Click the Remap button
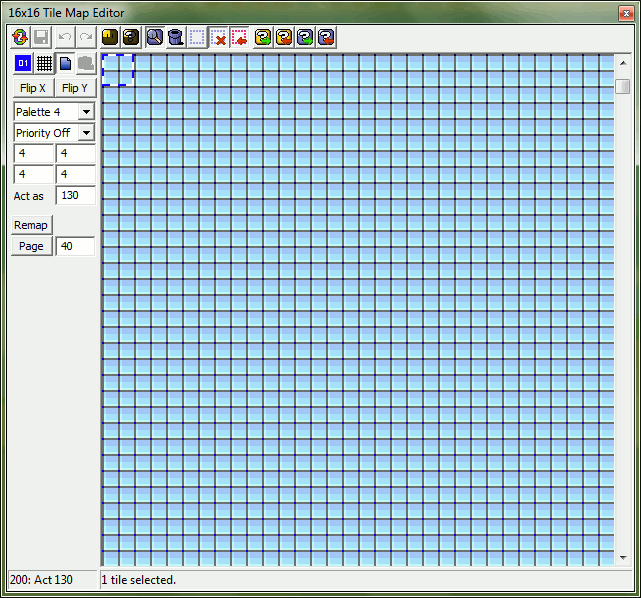641x598 pixels. 31,225
